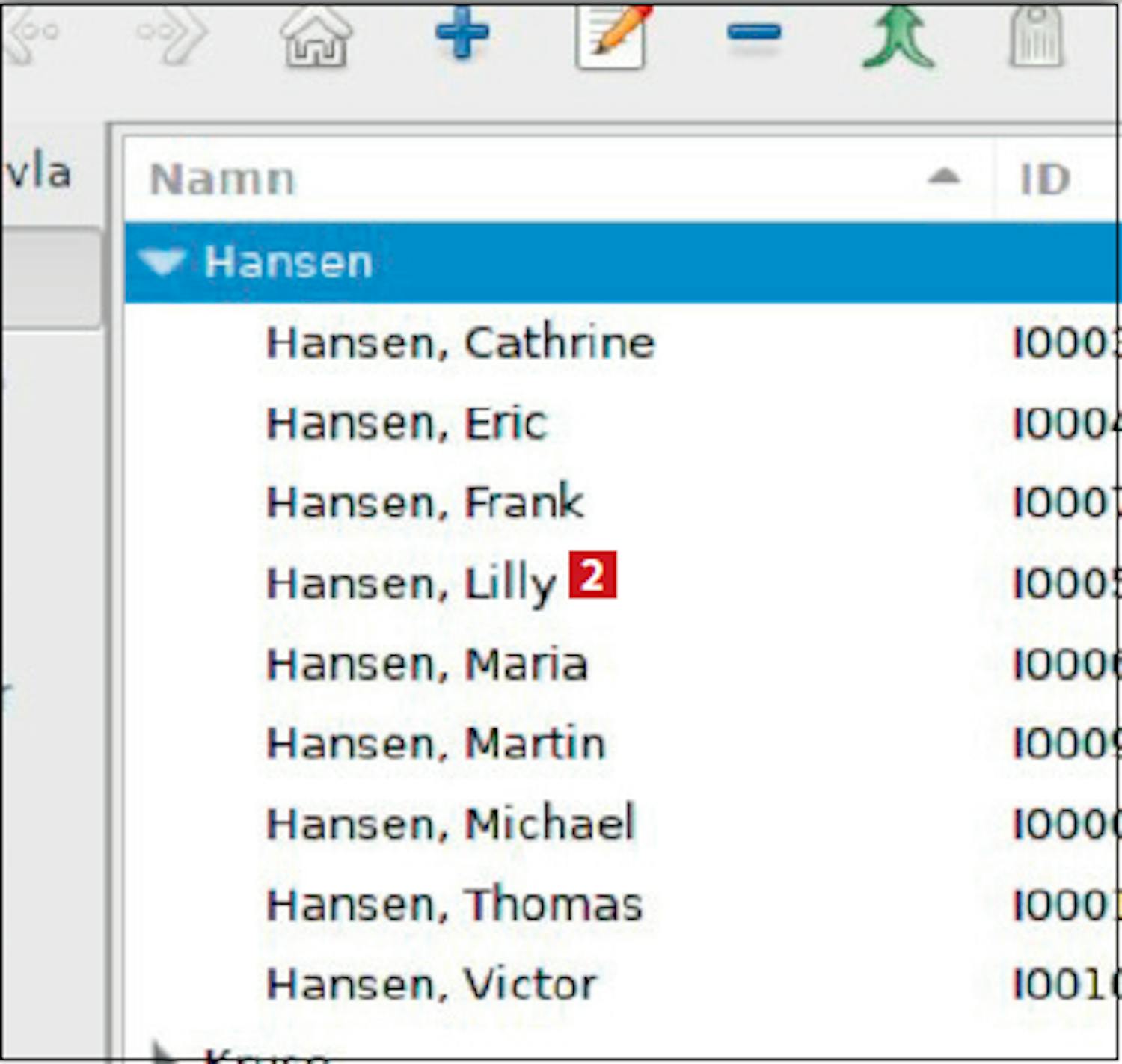Select the Hansen, Lilly entry
The image size is (1122, 1064).
click(411, 583)
